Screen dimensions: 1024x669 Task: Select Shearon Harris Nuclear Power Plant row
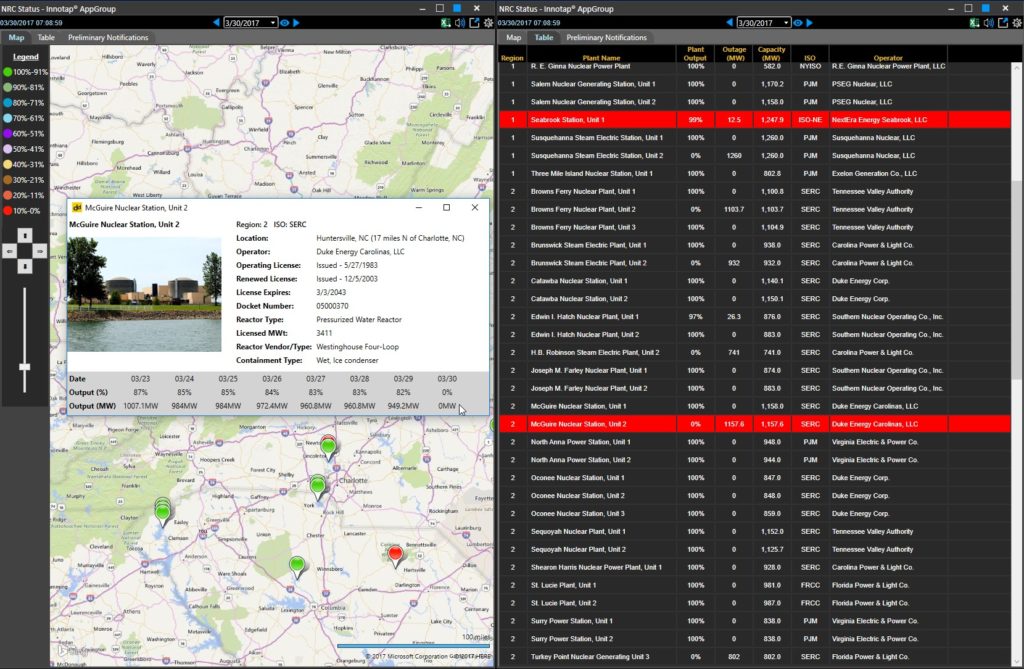[x=755, y=567]
